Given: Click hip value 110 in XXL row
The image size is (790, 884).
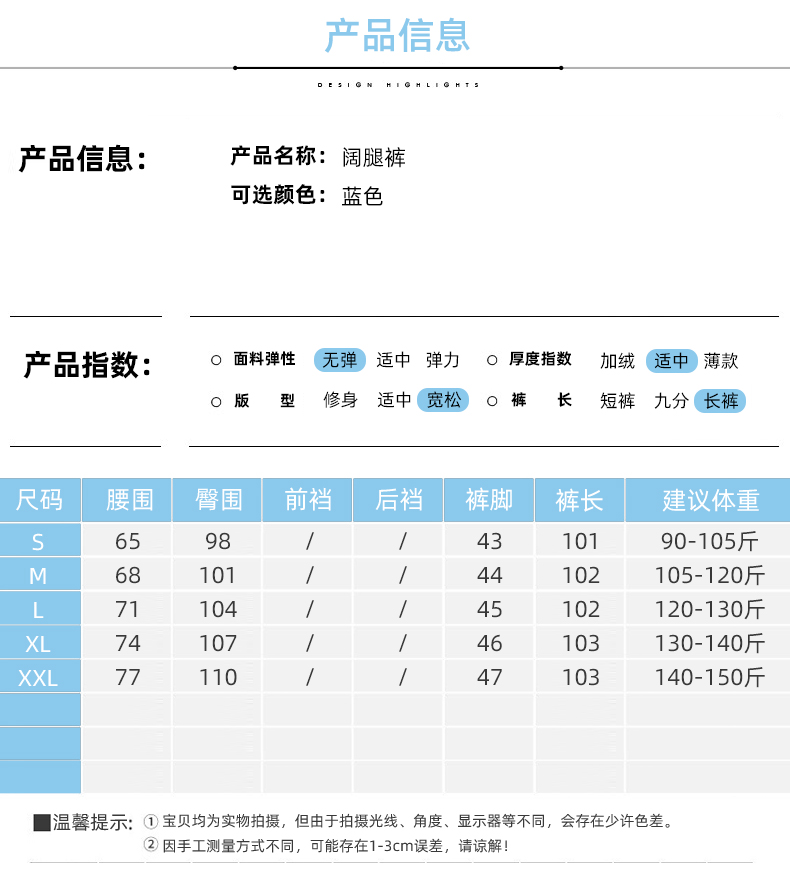Looking at the screenshot, I should coord(218,677).
